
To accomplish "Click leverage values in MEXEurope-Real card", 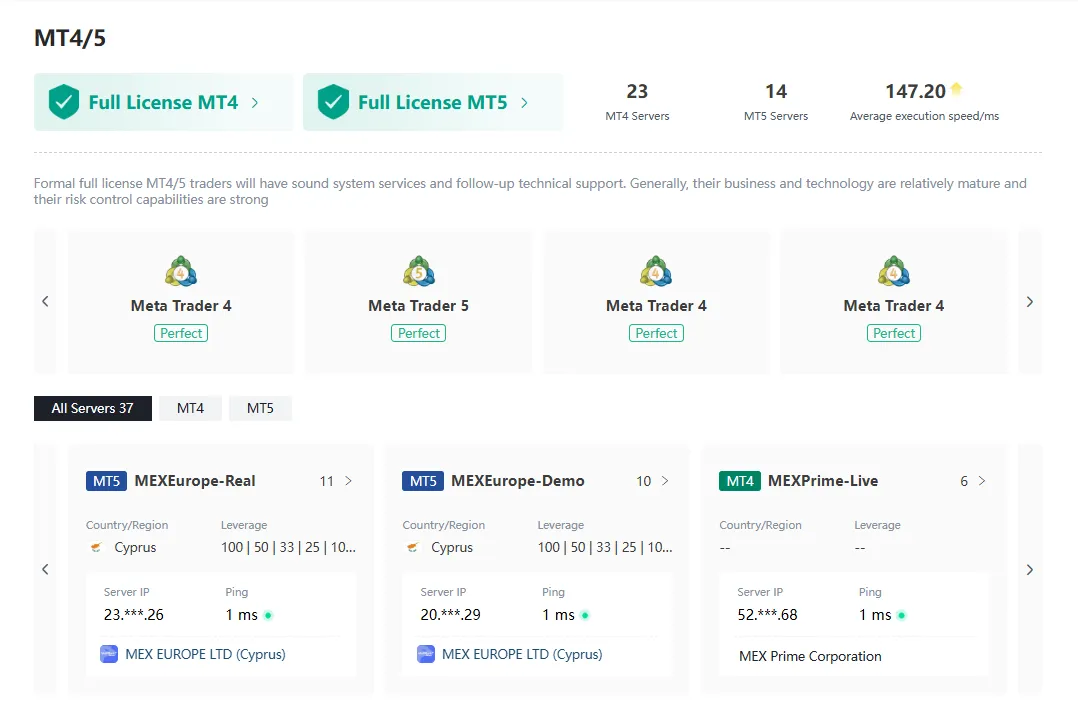I will [288, 547].
